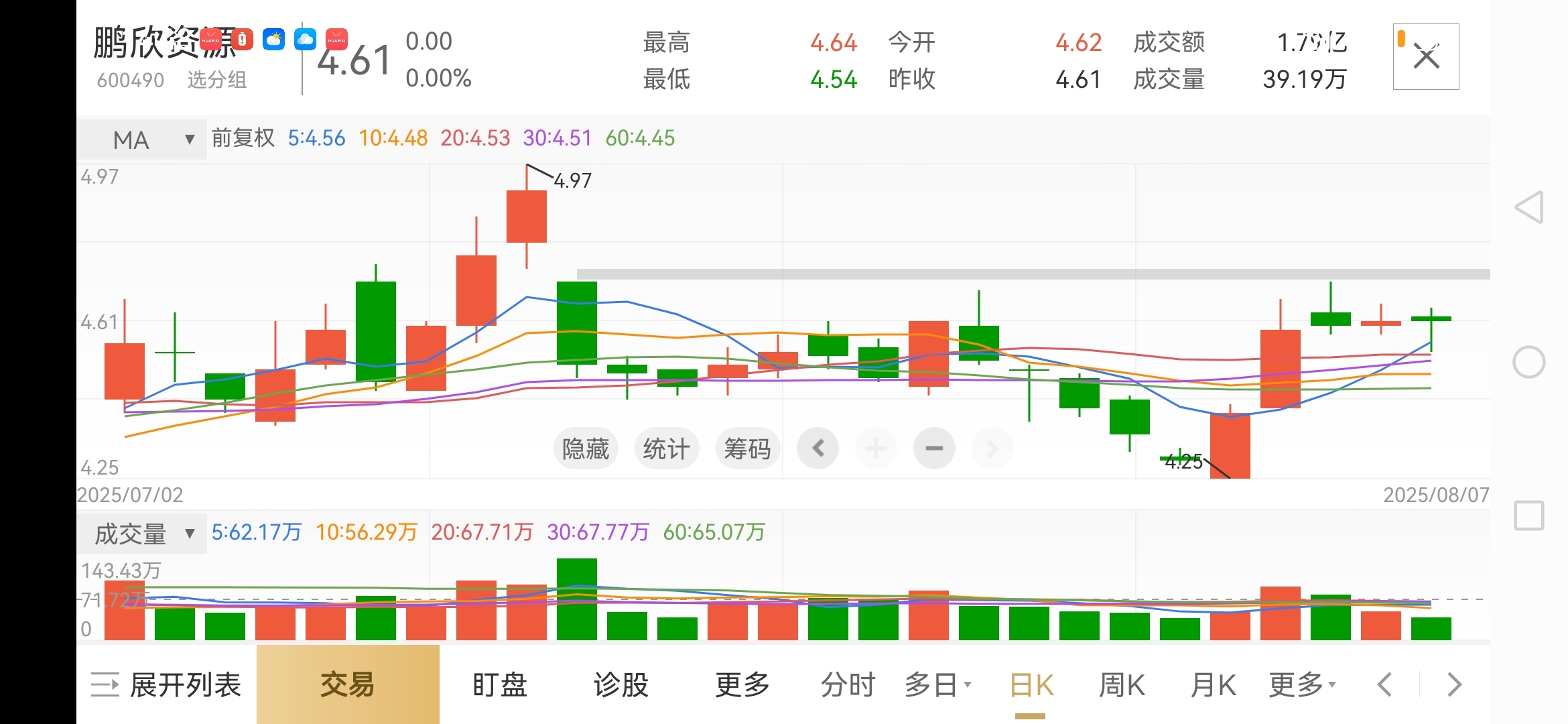The image size is (1568, 724).
Task: Tap the weather notification icon in status bar
Action: click(273, 39)
